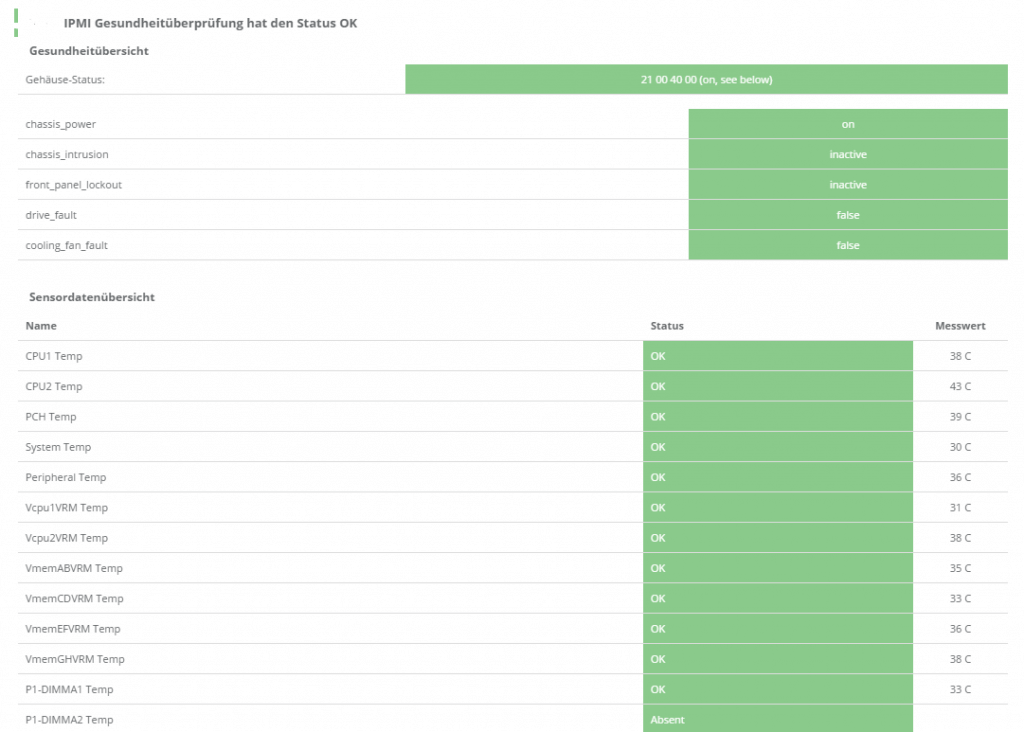This screenshot has width=1024, height=732.
Task: Select the System Temp sensor name
Action: (58, 447)
